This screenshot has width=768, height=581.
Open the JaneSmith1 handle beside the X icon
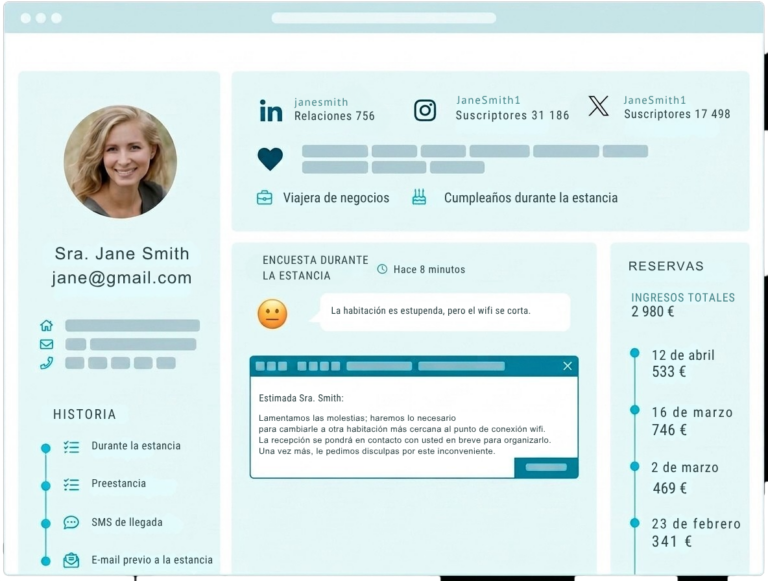click(654, 100)
